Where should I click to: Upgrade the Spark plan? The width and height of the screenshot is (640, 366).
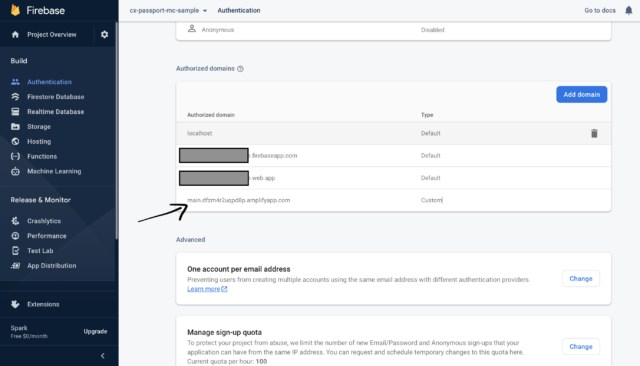click(96, 332)
